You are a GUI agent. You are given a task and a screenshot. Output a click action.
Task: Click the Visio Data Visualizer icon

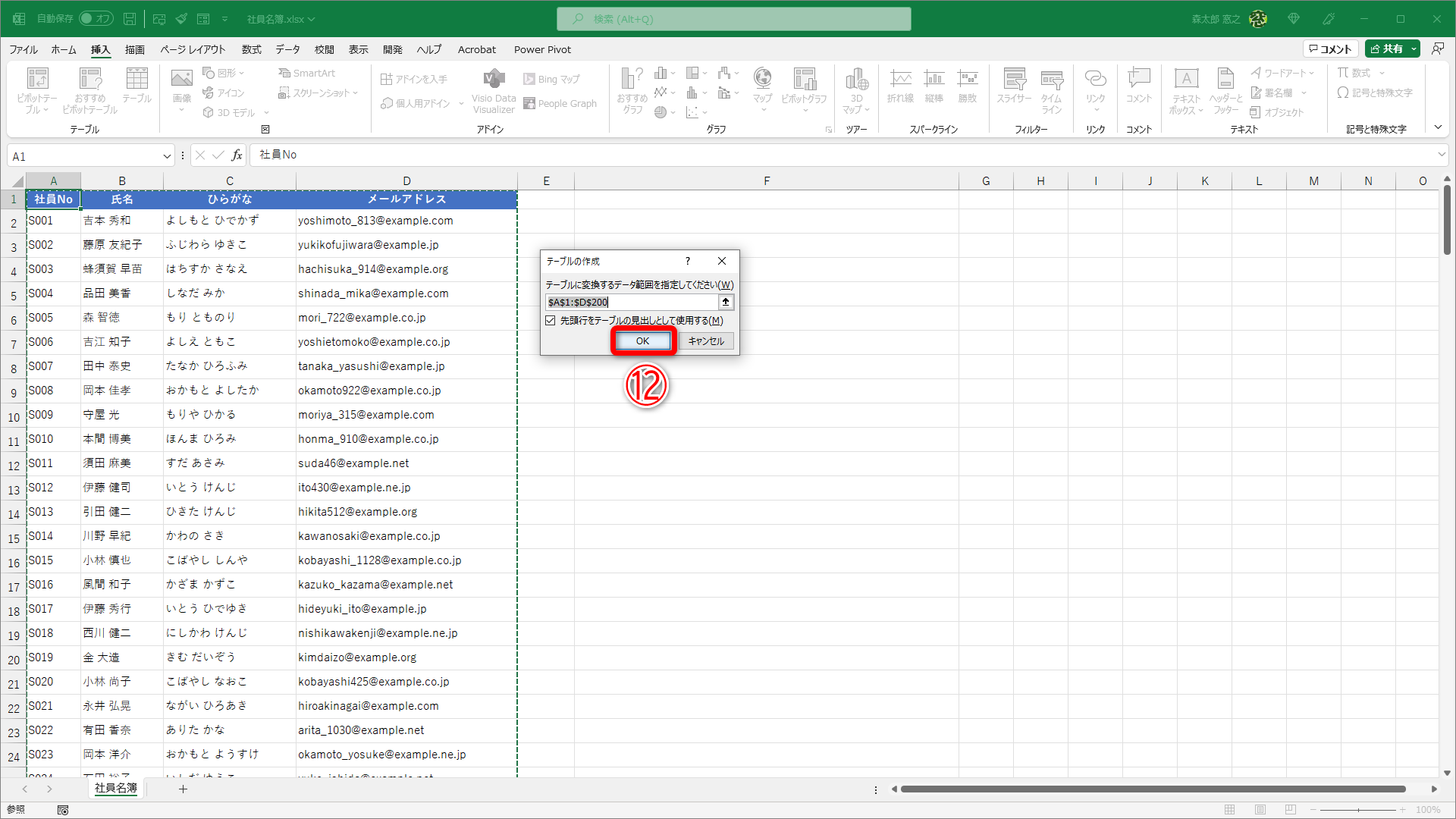point(493,89)
